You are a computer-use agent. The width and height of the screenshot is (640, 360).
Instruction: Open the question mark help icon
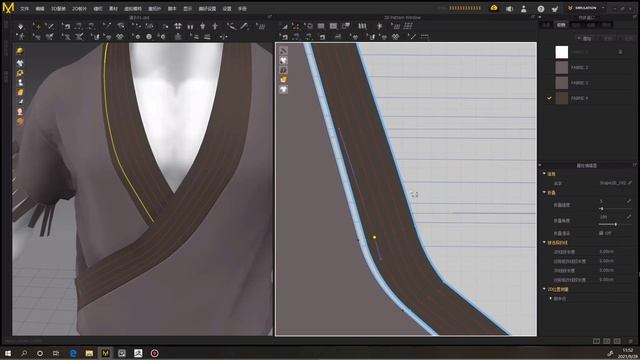click(541, 9)
